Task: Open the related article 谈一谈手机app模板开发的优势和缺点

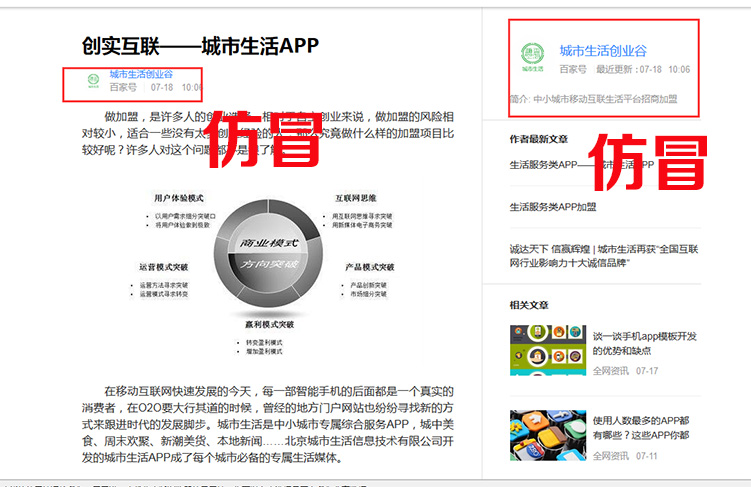Action: (x=644, y=343)
